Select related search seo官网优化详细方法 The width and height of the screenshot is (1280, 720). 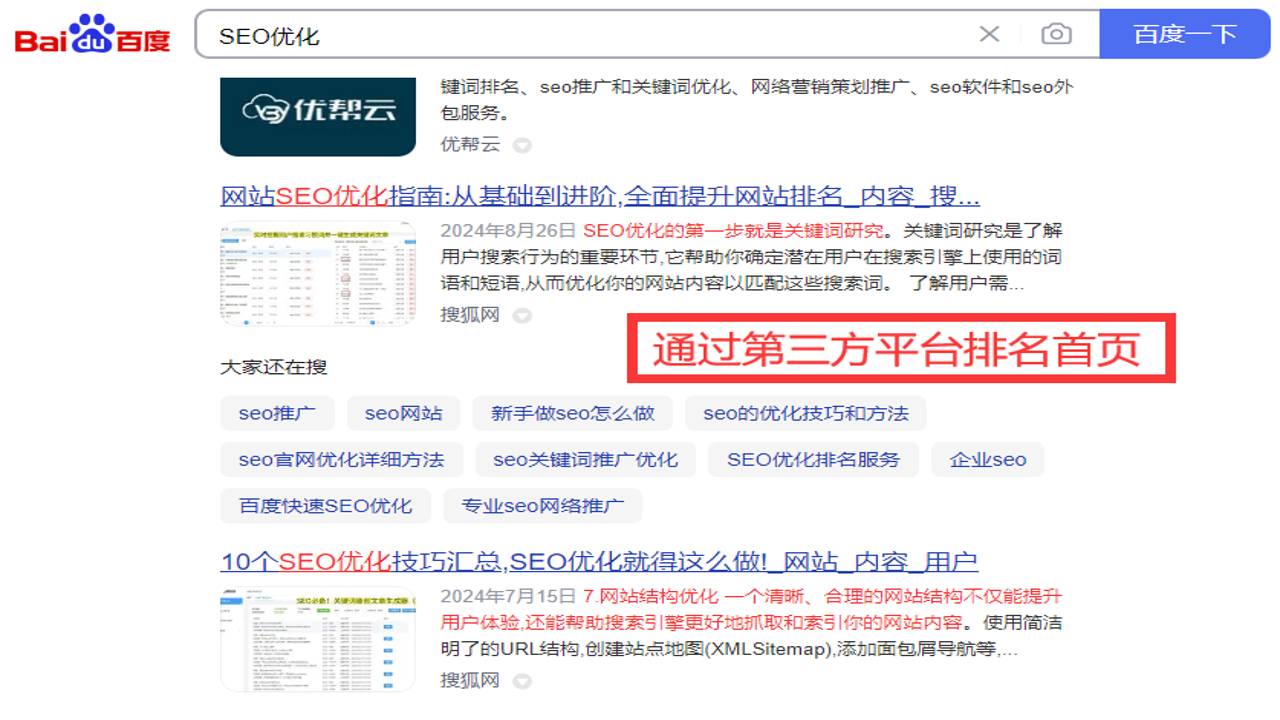341,460
